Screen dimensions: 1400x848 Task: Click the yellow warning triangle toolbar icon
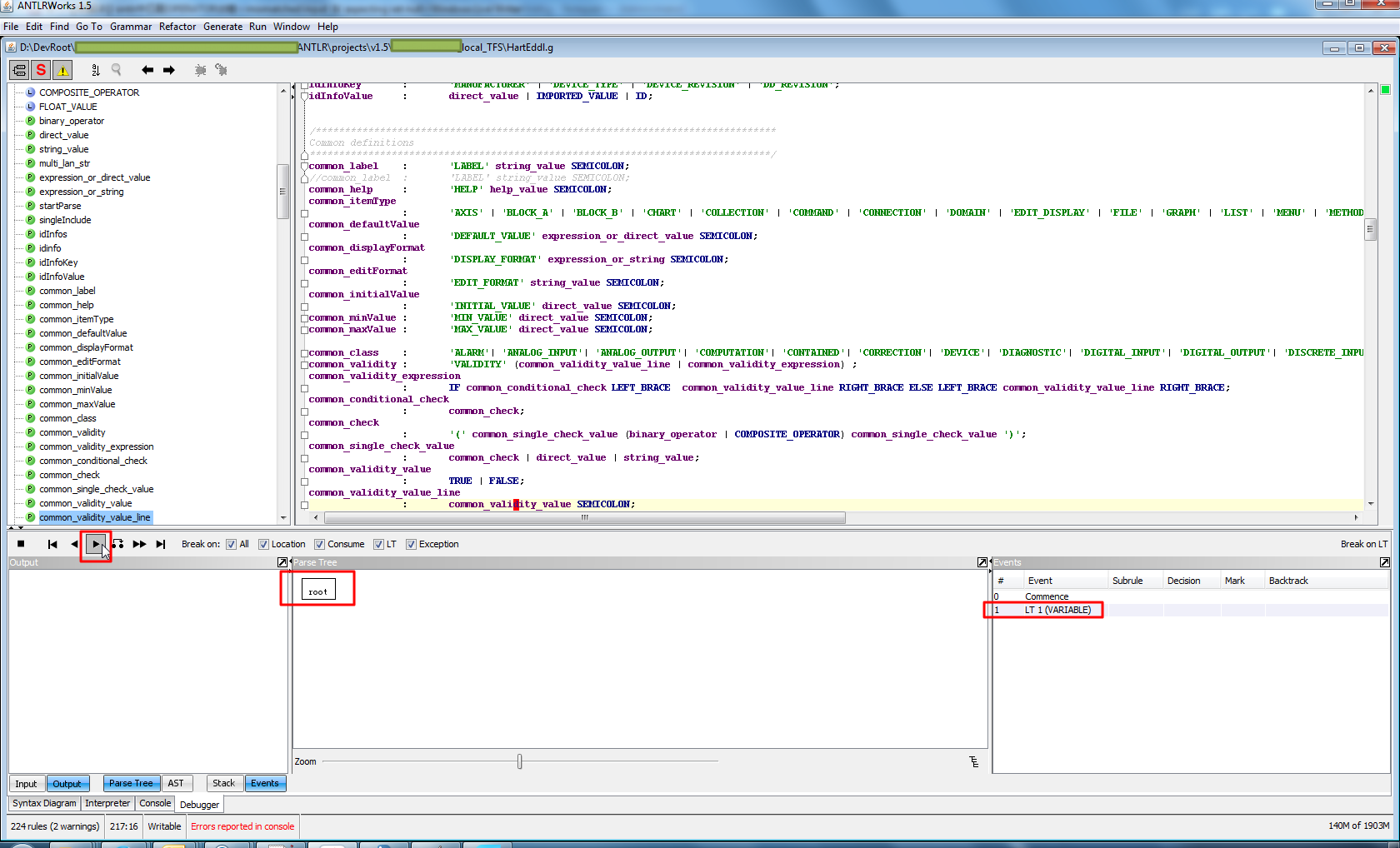(62, 70)
